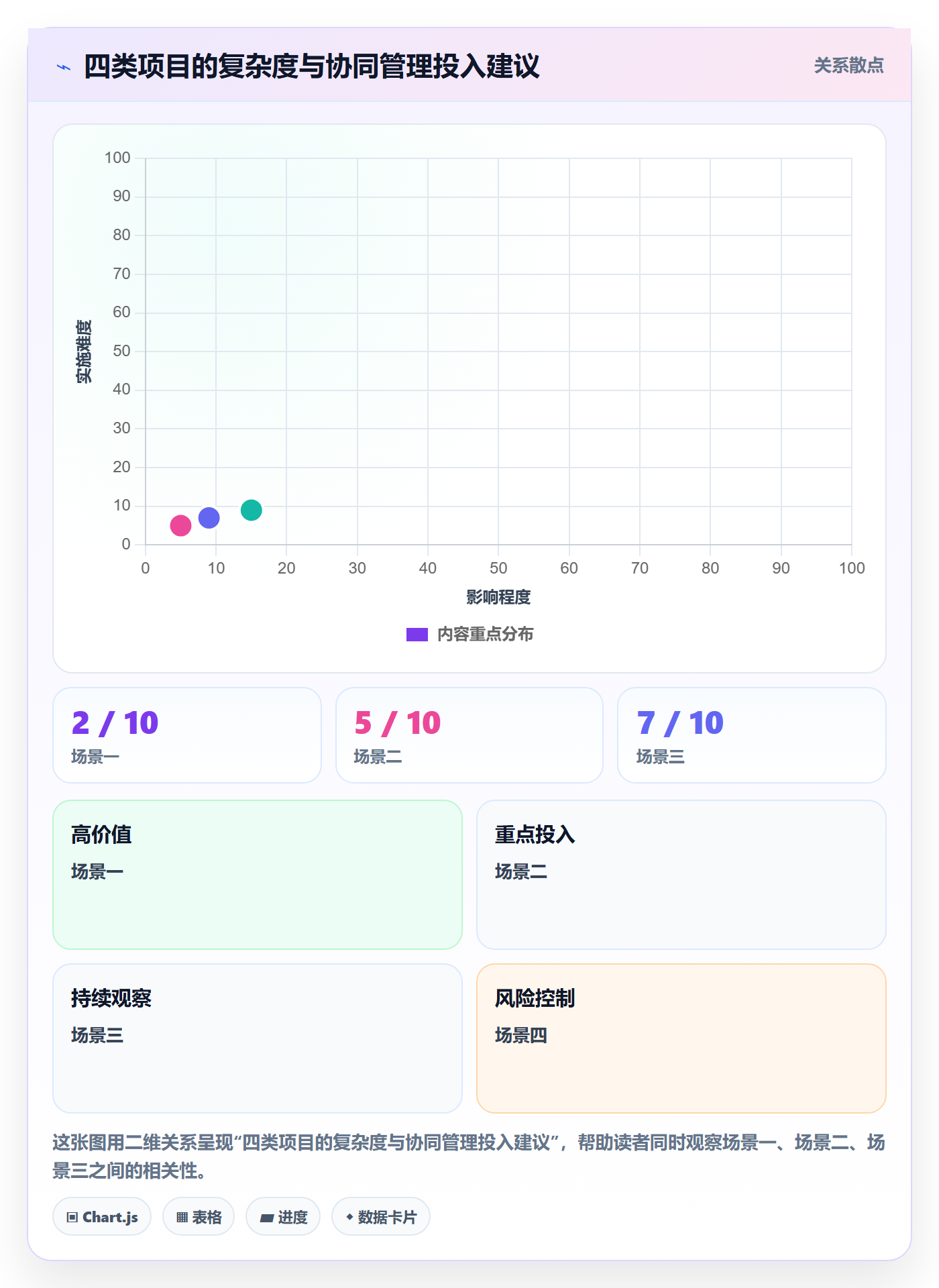
Task: Select the 数据卡片 tag chip
Action: pos(381,1216)
